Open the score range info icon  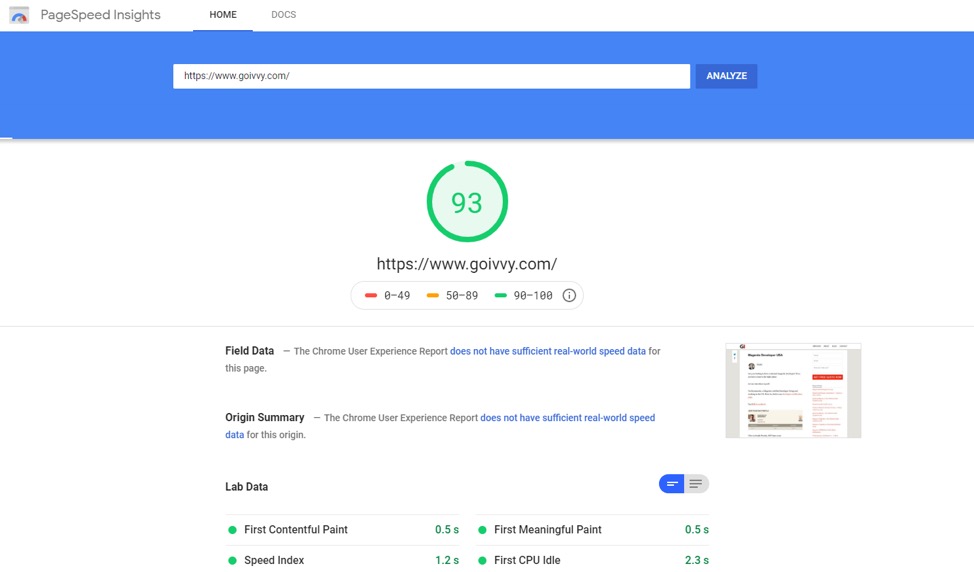coord(569,296)
